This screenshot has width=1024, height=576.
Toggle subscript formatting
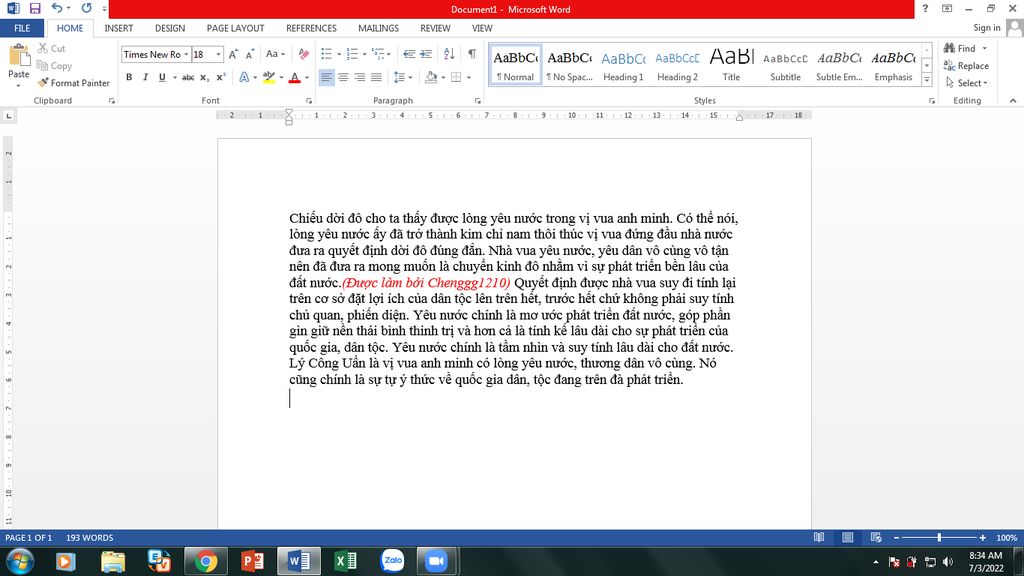point(204,77)
